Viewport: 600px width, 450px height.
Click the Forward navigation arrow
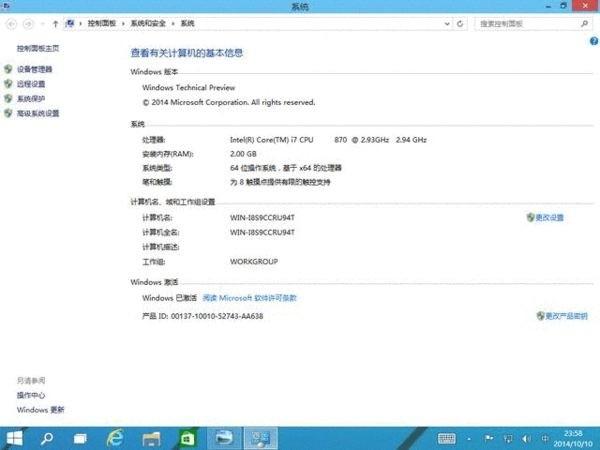coord(28,24)
